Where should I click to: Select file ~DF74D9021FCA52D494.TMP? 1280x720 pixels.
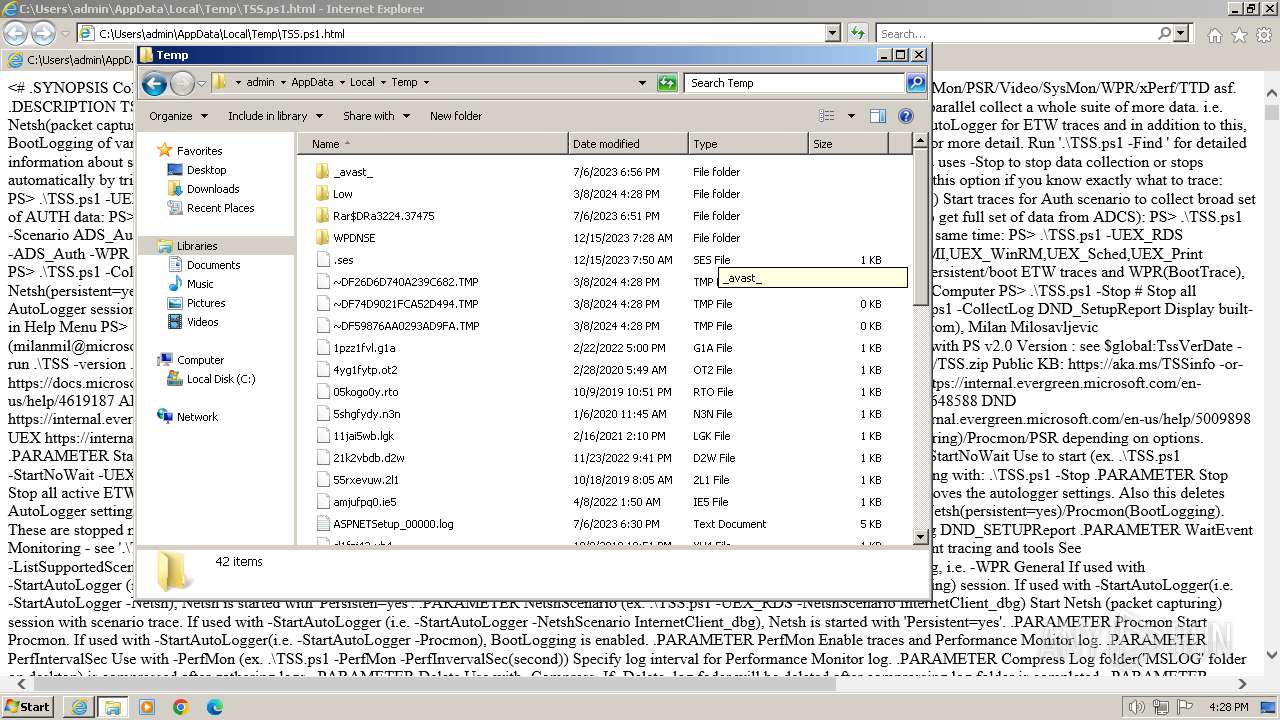click(x=397, y=304)
